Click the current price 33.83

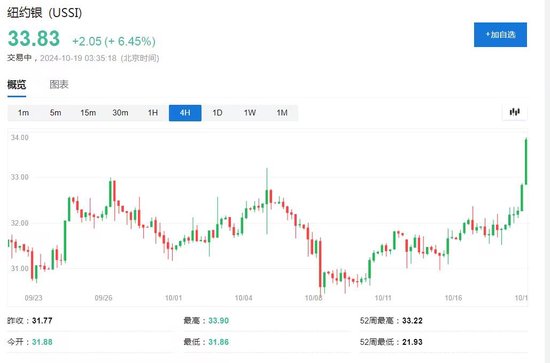pyautogui.click(x=34, y=39)
